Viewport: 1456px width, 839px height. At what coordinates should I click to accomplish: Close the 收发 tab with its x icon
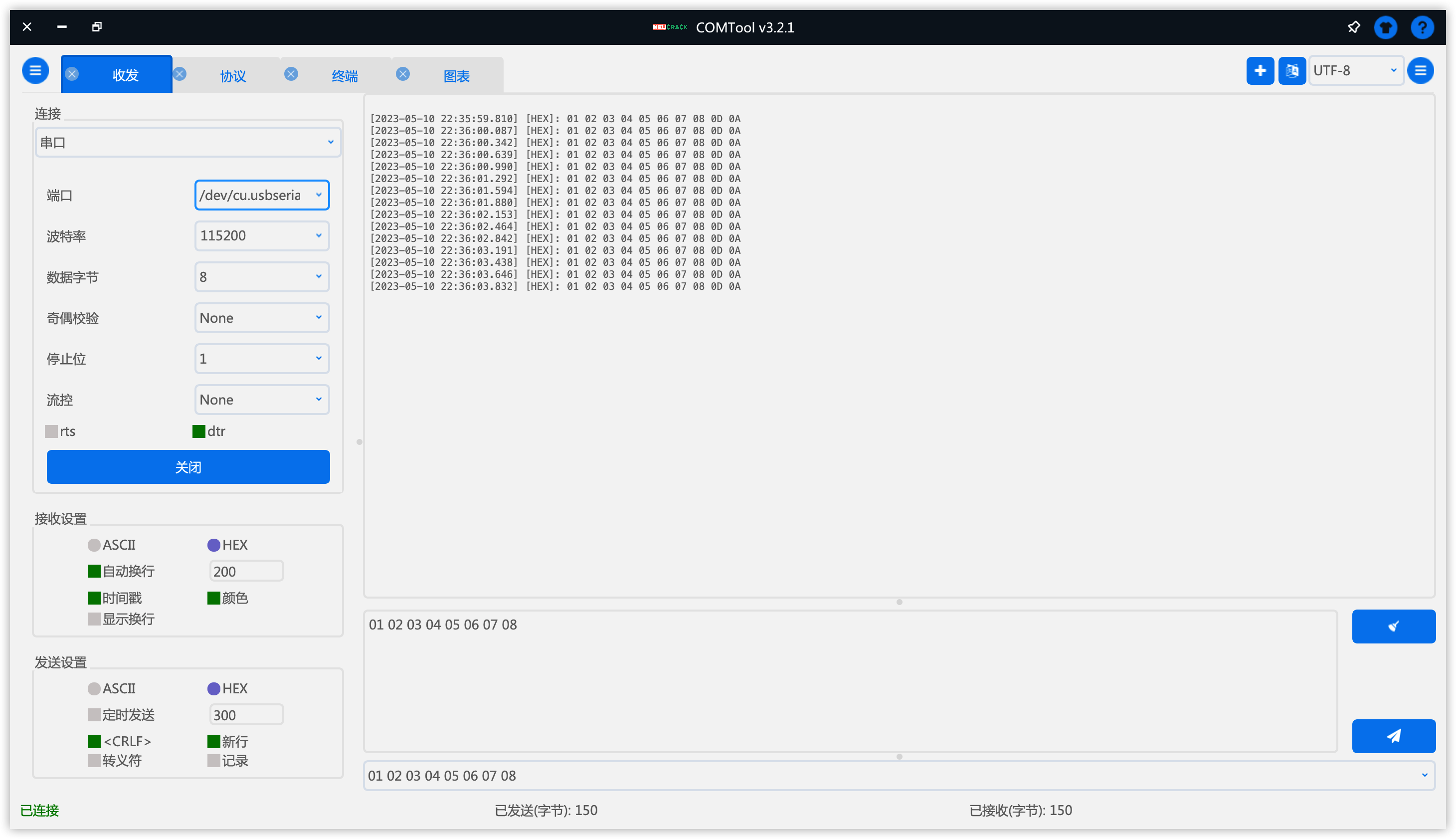[72, 74]
